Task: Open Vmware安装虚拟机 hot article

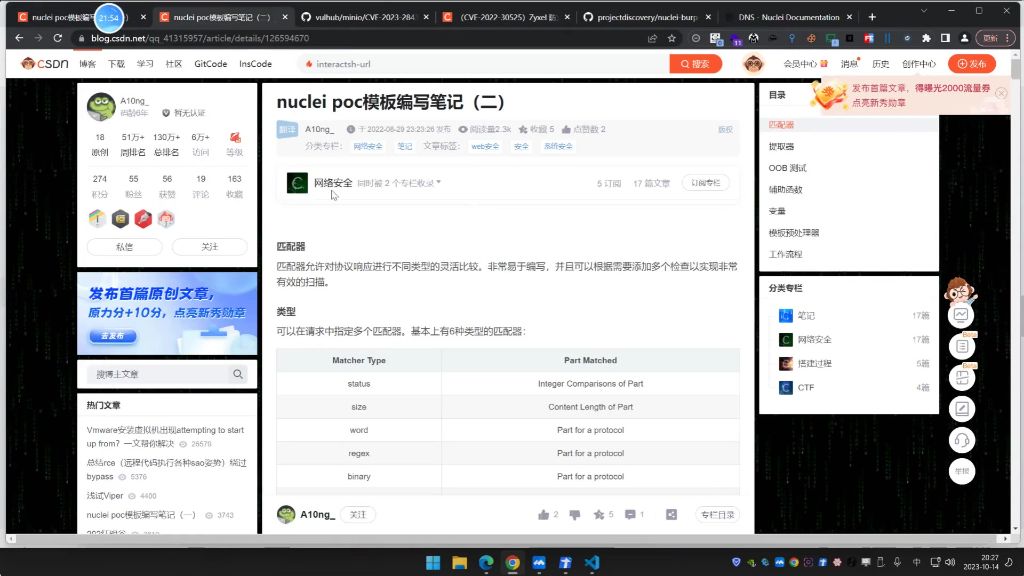Action: pos(165,436)
